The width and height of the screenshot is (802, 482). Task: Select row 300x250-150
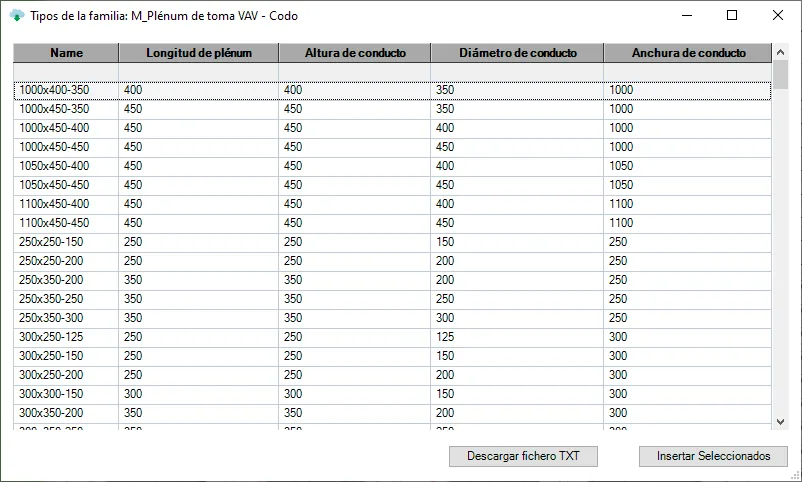[x=392, y=356]
